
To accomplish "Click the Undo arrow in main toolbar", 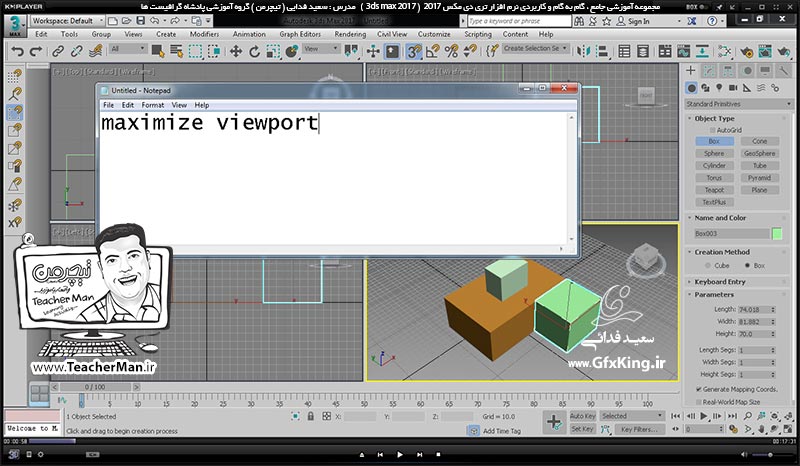I will click(x=17, y=51).
